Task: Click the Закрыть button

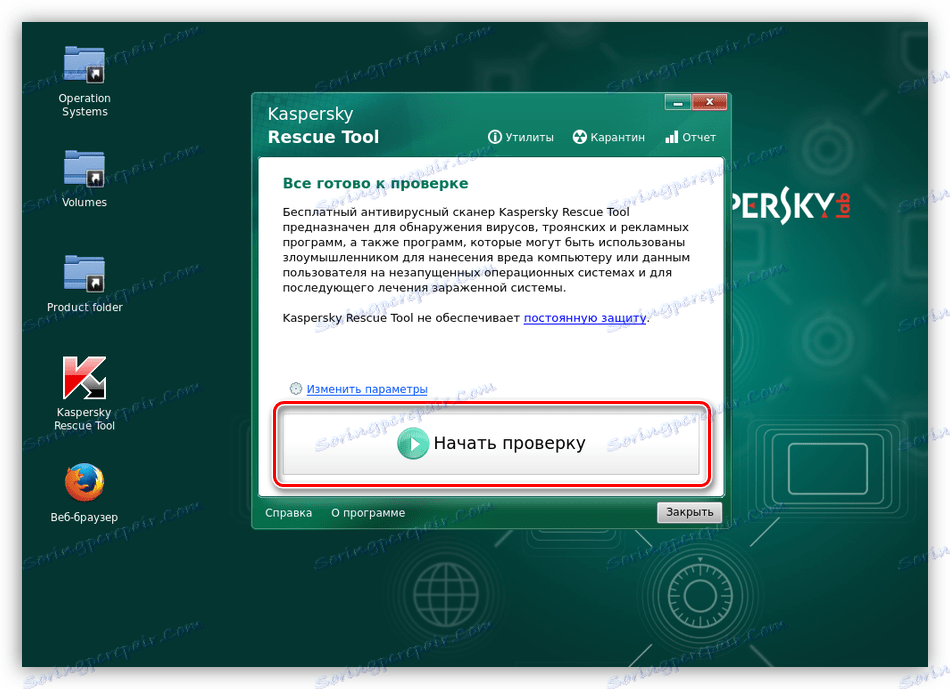Action: 689,512
